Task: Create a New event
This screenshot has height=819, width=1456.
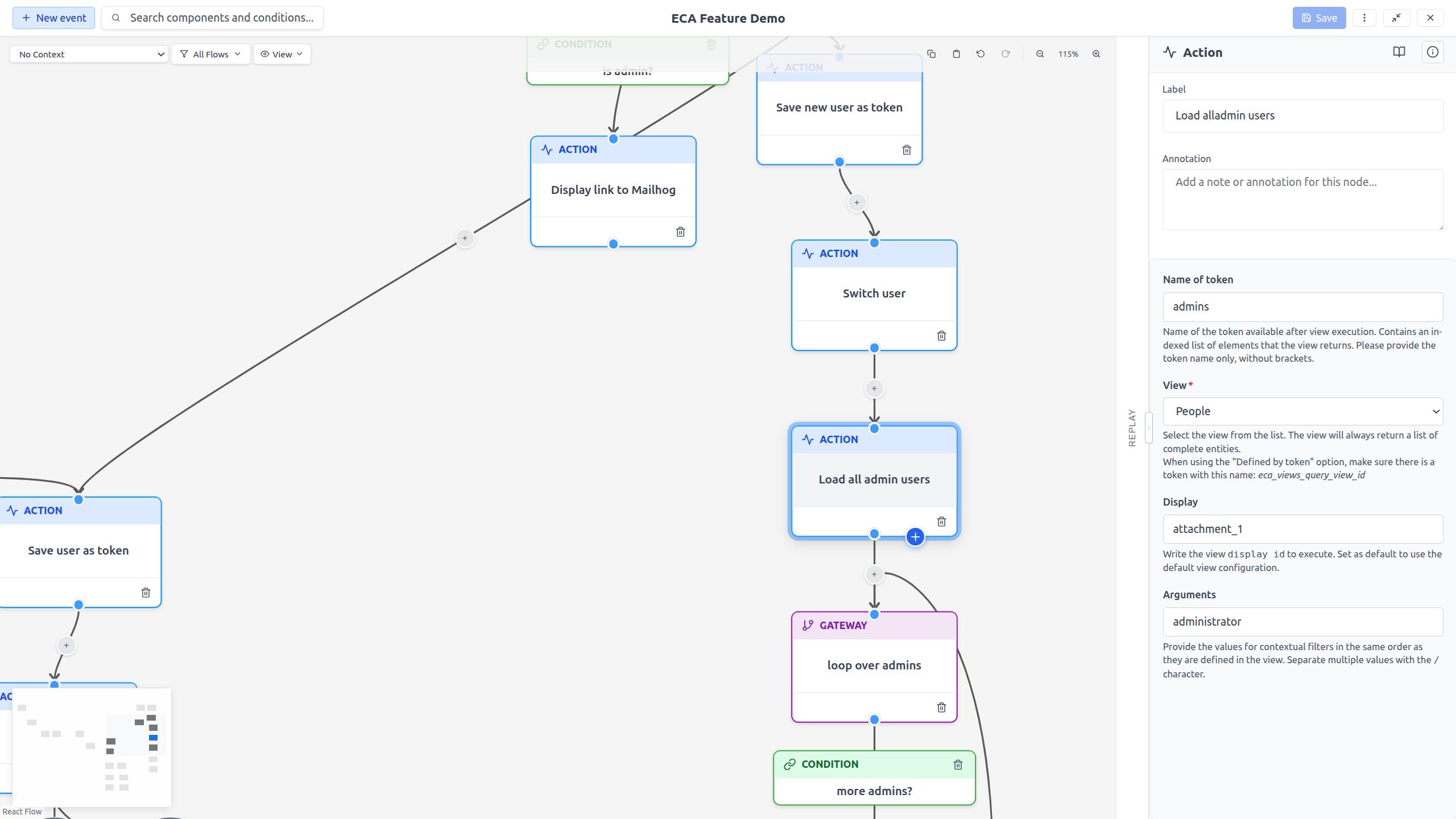Action: tap(53, 18)
